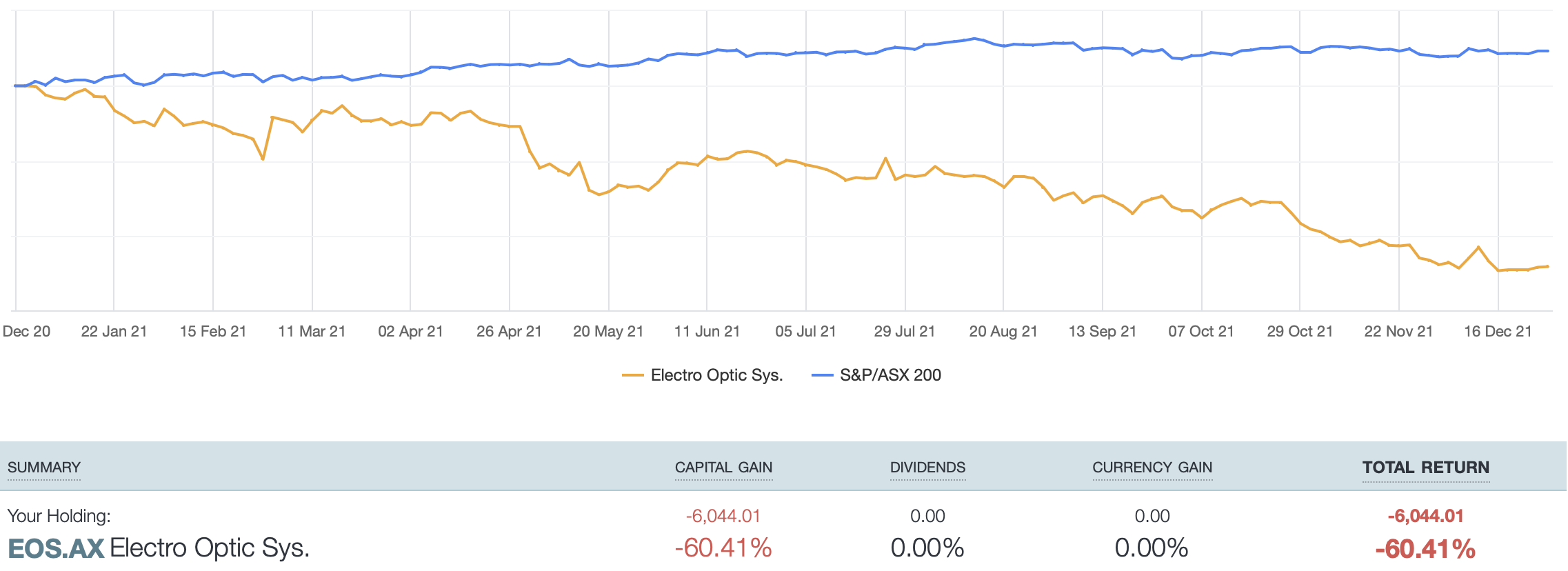The height and width of the screenshot is (571, 1568).
Task: Click the Electro Optic Sys. holding name
Action: (210, 548)
